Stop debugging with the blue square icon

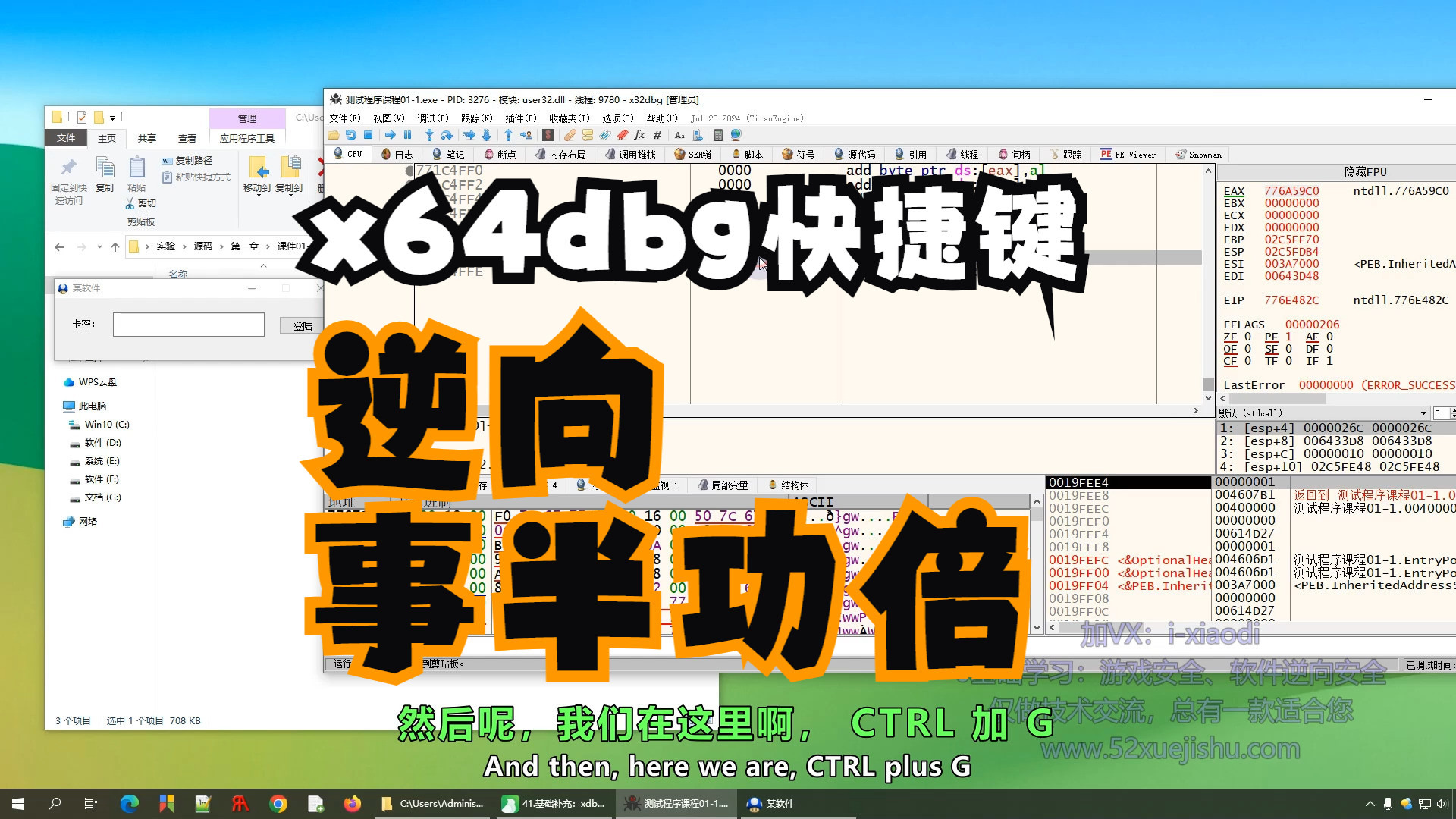tap(368, 135)
